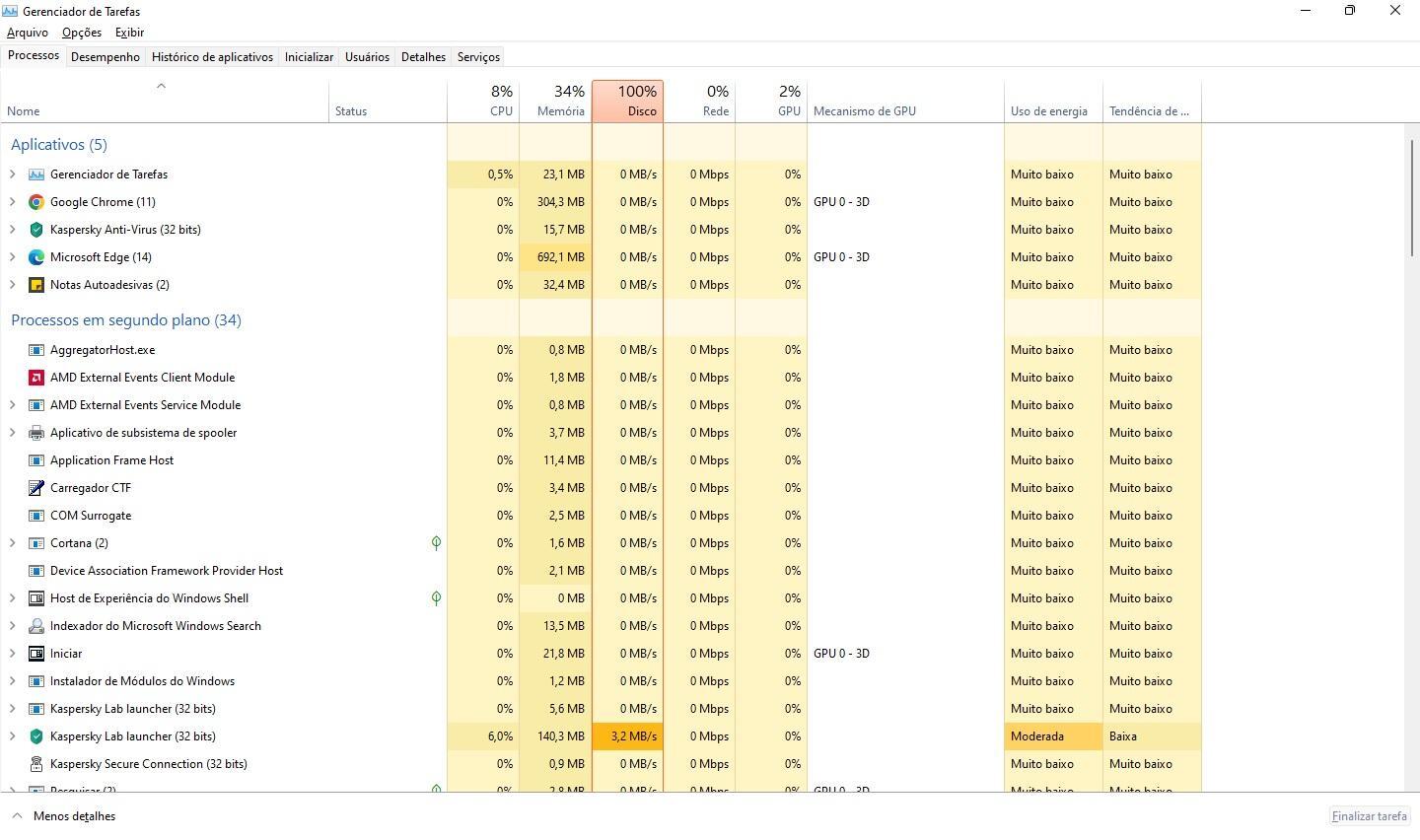Click the Notas Autoadesivas sticky notes icon
Screen dimensions: 1420x840
36,285
